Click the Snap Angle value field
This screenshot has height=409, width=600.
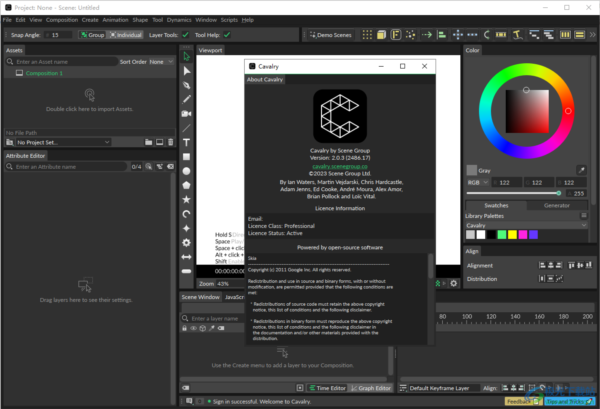pos(59,35)
